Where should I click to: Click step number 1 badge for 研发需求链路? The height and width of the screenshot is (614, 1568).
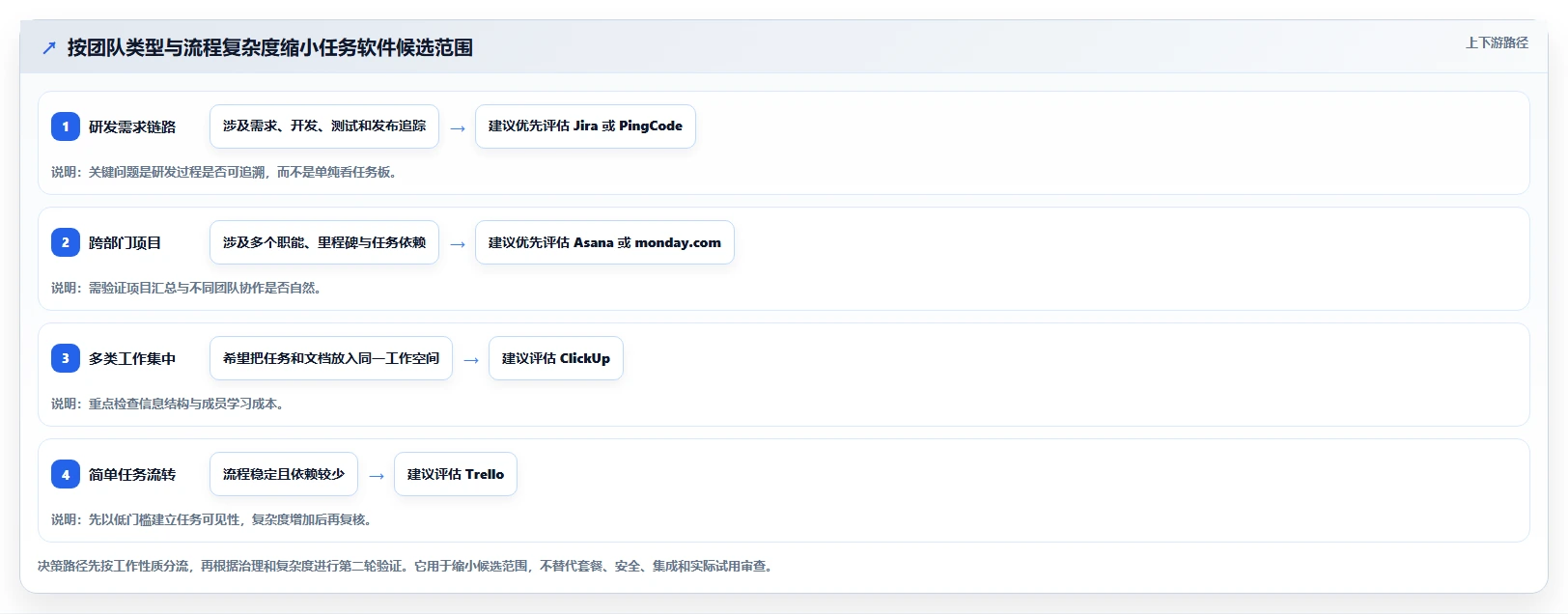[66, 126]
